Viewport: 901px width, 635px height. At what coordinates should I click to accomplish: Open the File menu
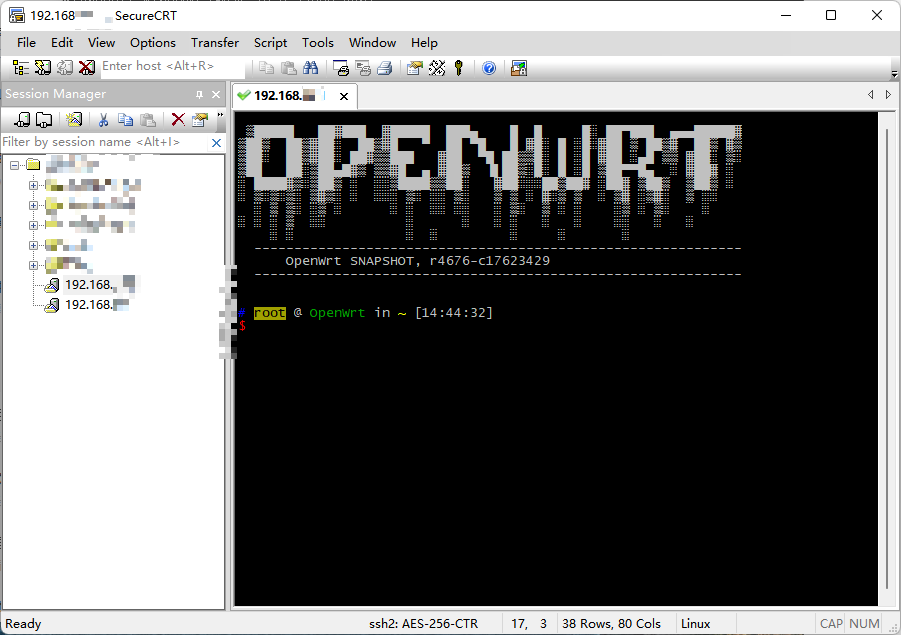coord(26,43)
